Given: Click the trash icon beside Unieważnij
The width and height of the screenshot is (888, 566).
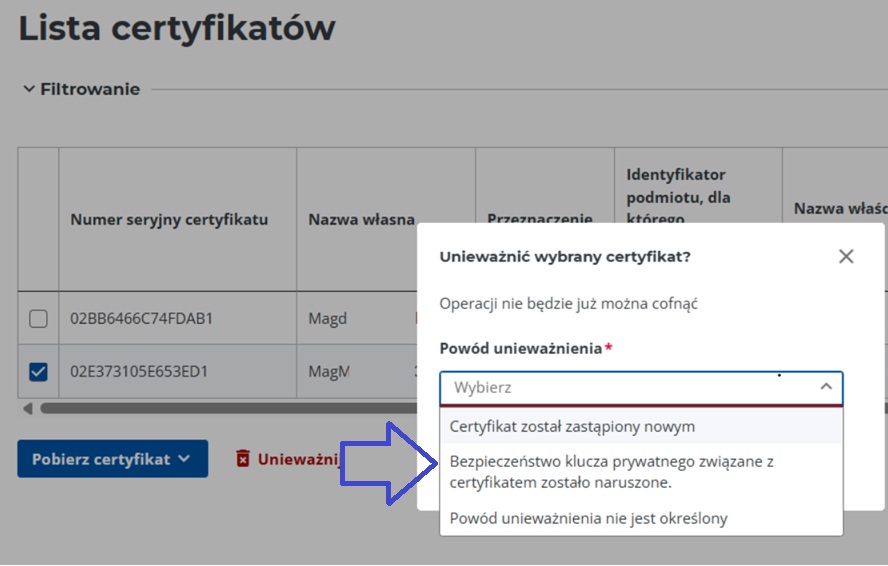Looking at the screenshot, I should coord(243,459).
